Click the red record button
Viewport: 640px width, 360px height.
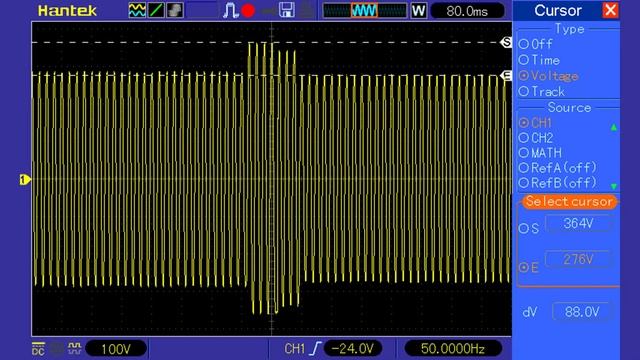tap(248, 10)
